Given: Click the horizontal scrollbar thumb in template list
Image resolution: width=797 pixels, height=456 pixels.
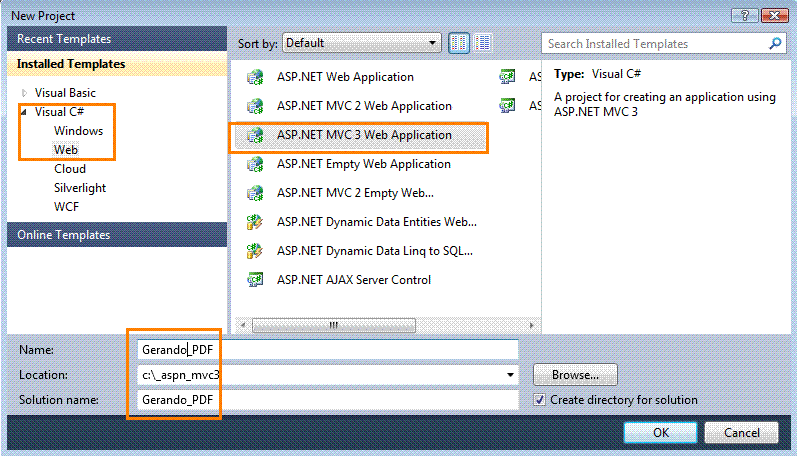Looking at the screenshot, I should click(x=334, y=325).
